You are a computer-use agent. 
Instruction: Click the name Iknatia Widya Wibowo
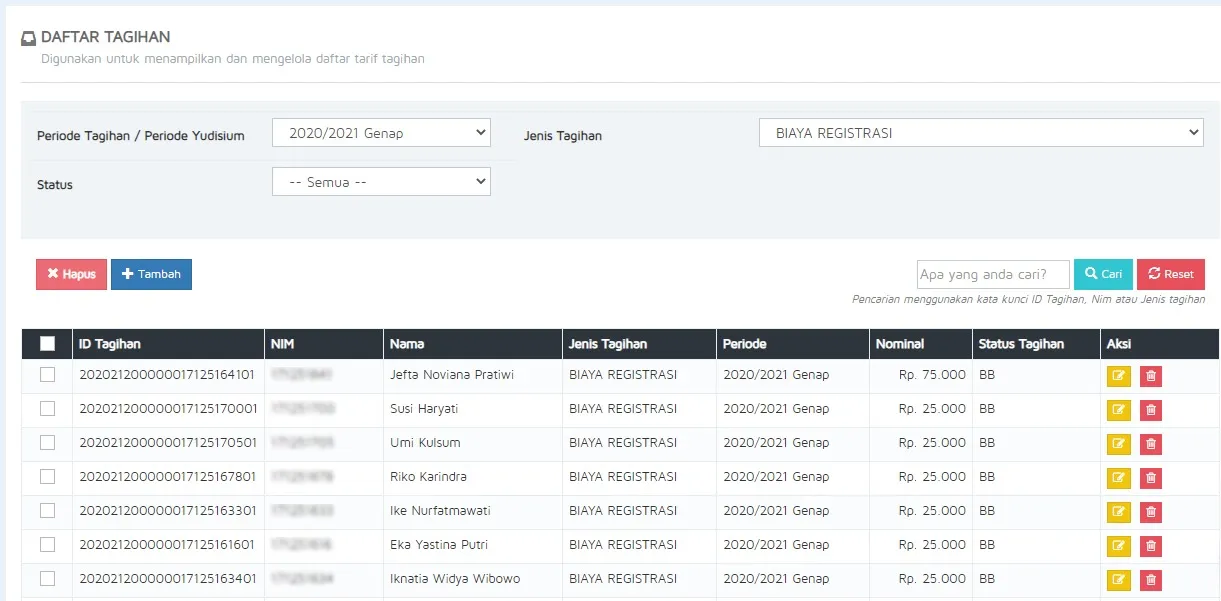click(x=455, y=579)
